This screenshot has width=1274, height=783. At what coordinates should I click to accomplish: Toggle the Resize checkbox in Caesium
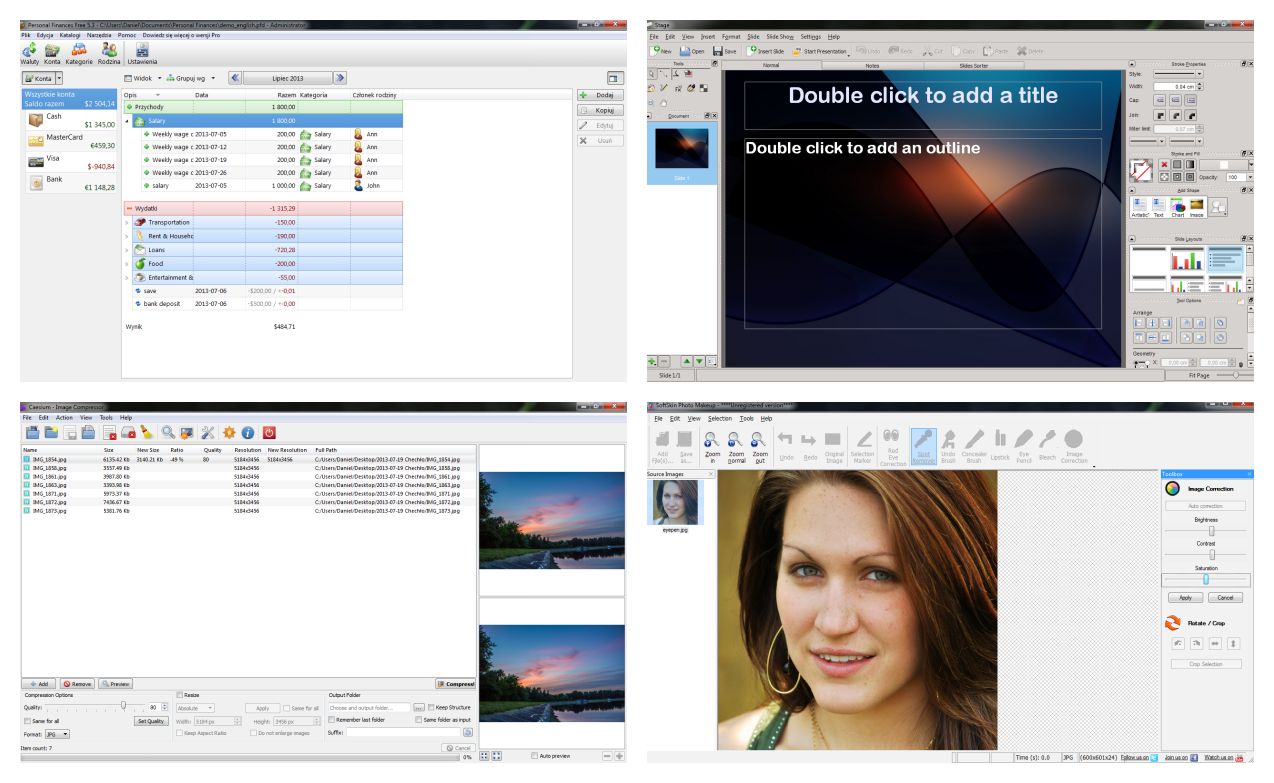click(180, 695)
